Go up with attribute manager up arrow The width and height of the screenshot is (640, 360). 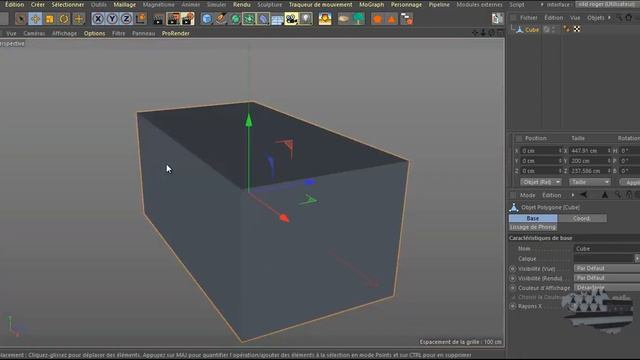click(604, 195)
